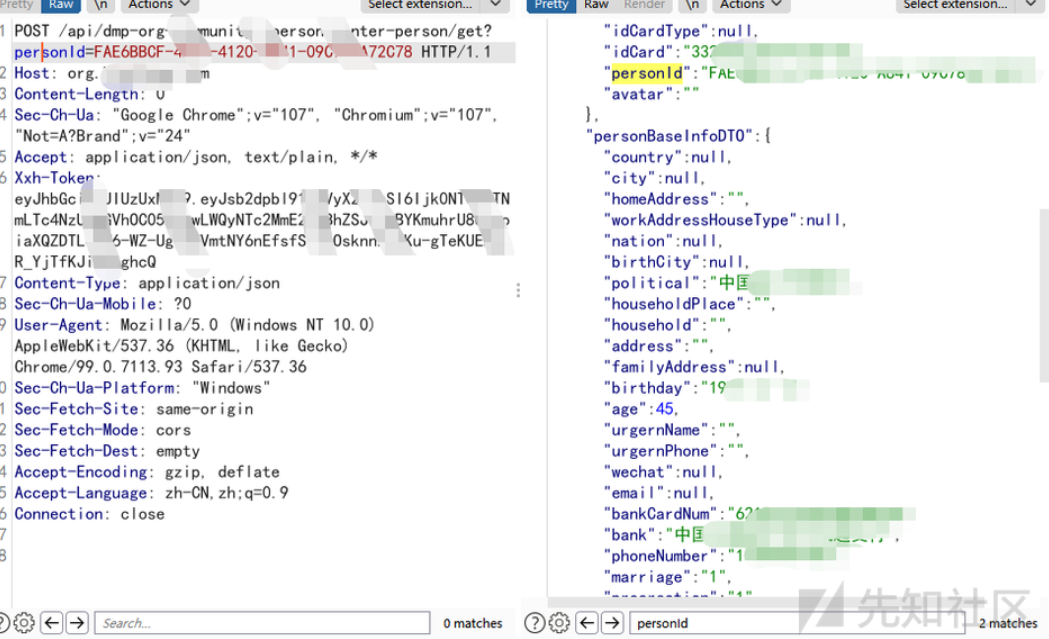Click the Sec-Fetch-Dest header

pos(107,451)
